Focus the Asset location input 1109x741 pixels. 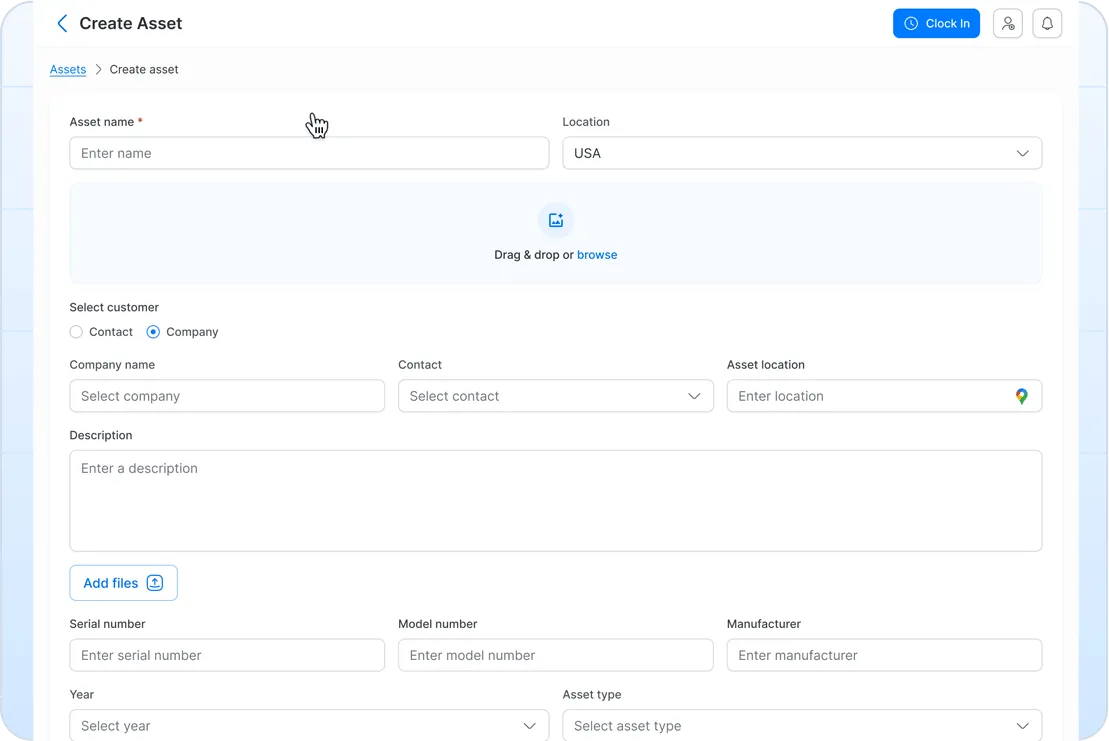click(x=884, y=396)
